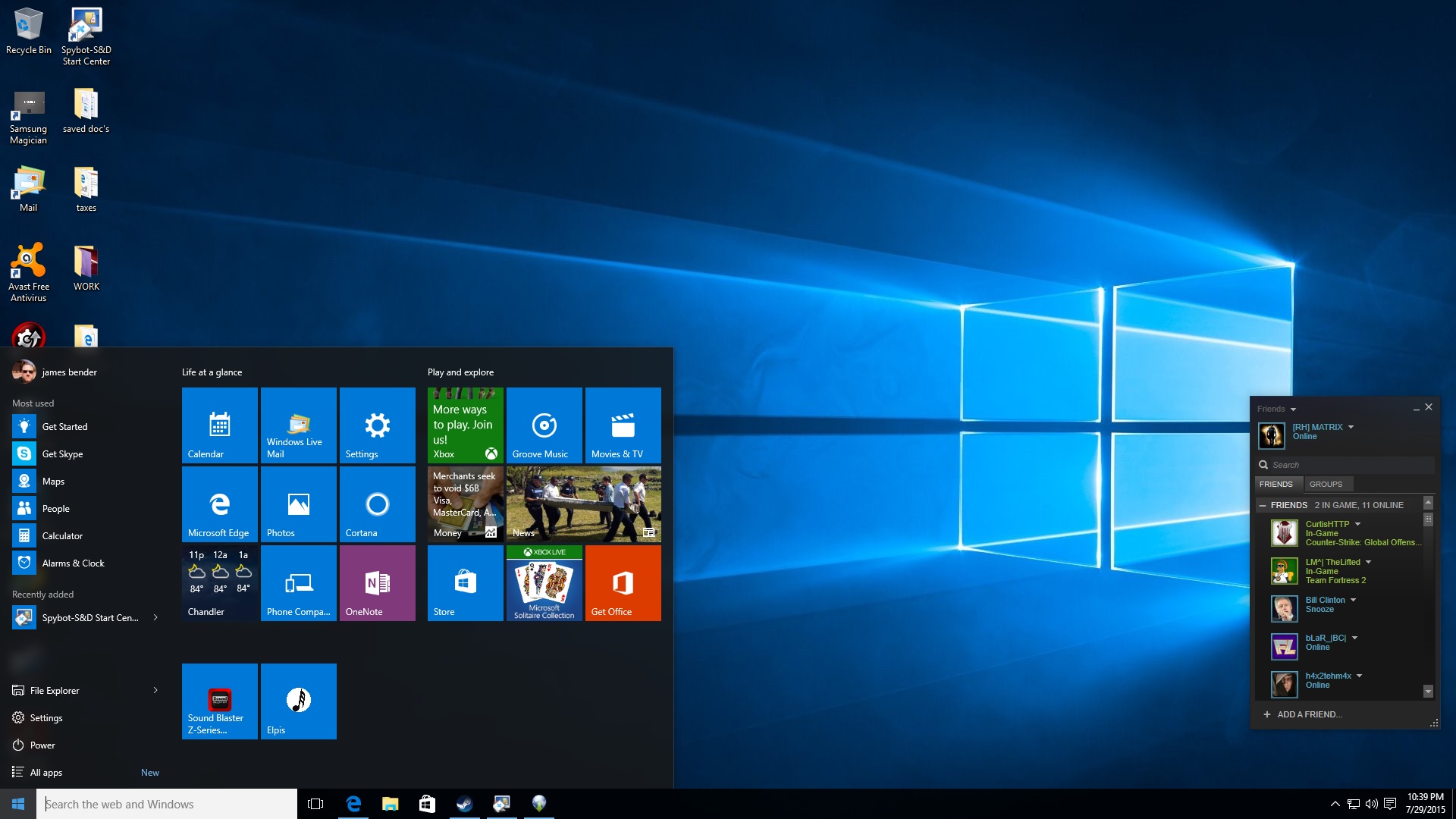Launch Microsoft Edge tile
1456x819 pixels.
219,504
